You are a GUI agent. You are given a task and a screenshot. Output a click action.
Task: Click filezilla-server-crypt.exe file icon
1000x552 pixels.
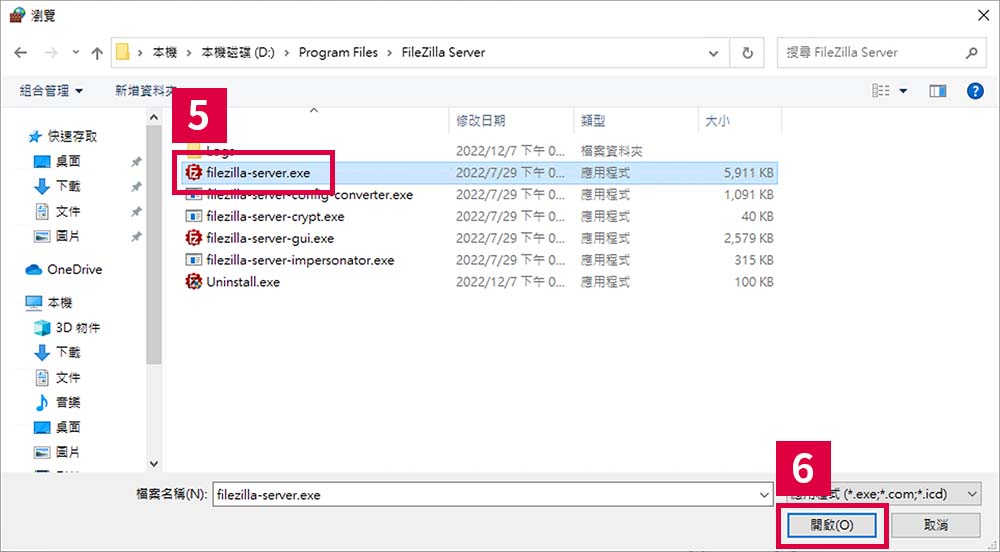(x=193, y=217)
